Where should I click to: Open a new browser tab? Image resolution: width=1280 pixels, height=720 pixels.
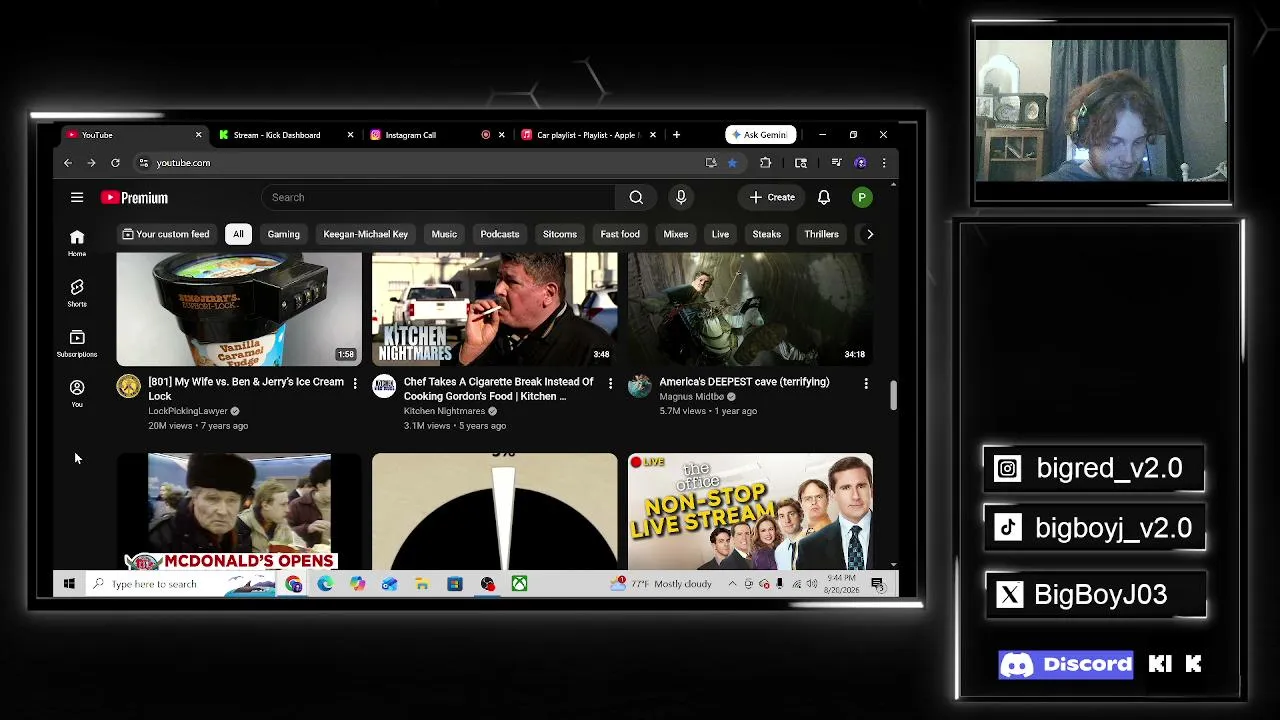[677, 135]
